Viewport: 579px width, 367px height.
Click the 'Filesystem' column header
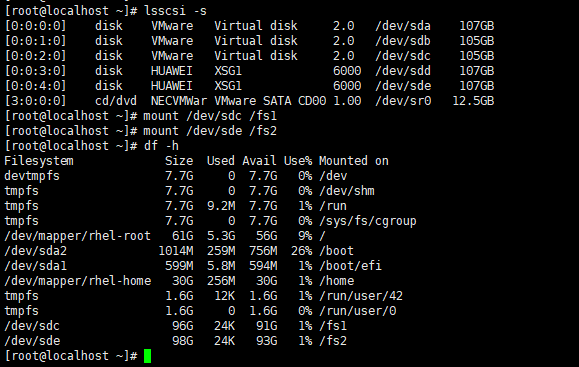pyautogui.click(x=39, y=161)
